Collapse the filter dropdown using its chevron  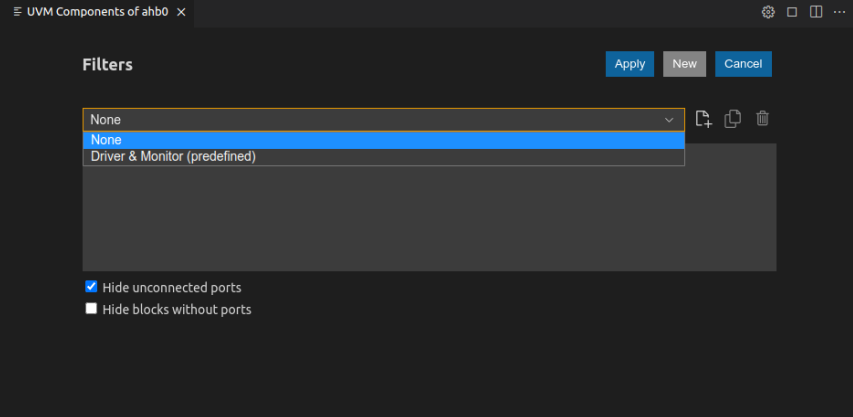[x=670, y=120]
